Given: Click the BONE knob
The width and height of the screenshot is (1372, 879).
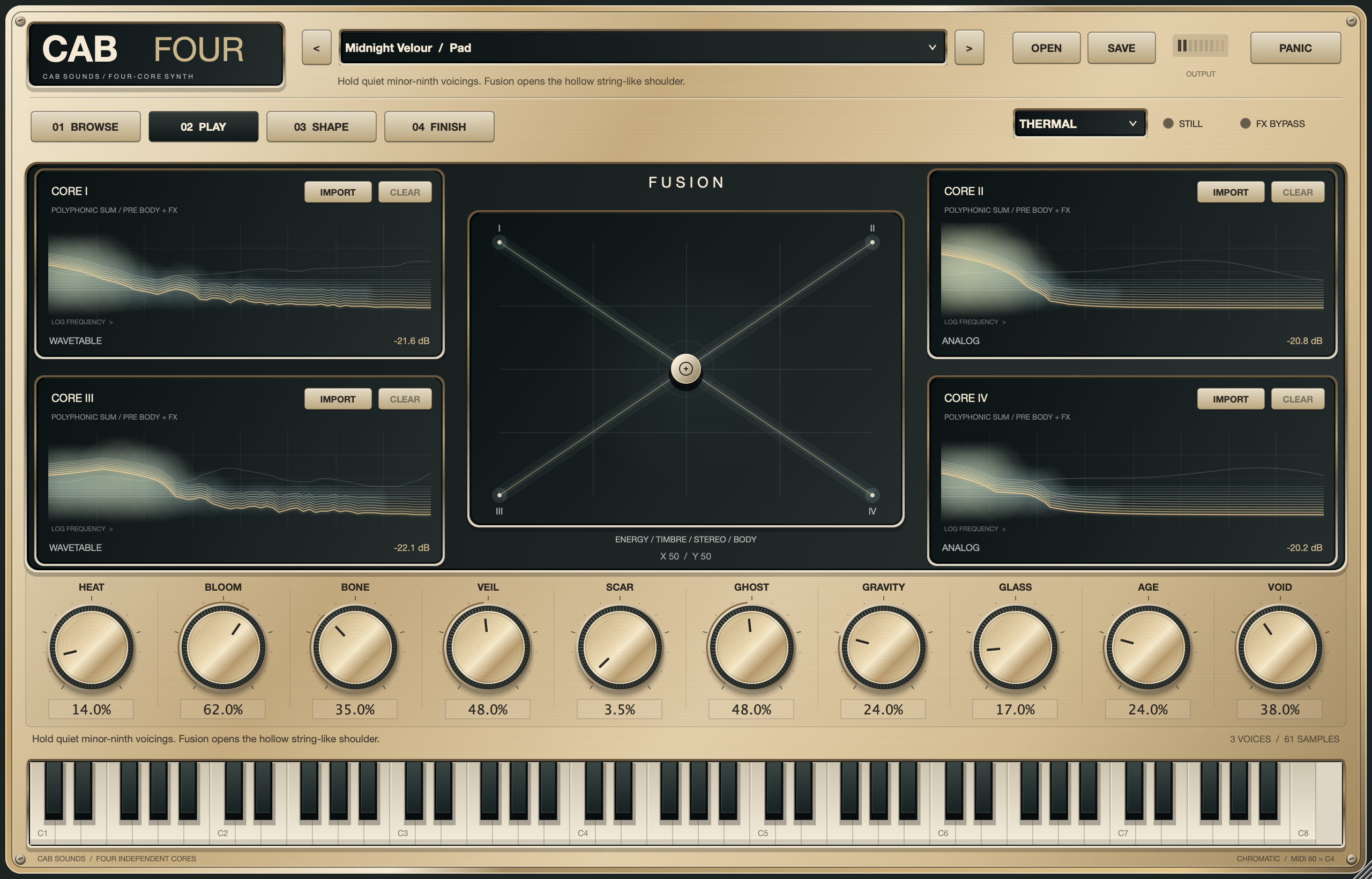Looking at the screenshot, I should point(355,647).
